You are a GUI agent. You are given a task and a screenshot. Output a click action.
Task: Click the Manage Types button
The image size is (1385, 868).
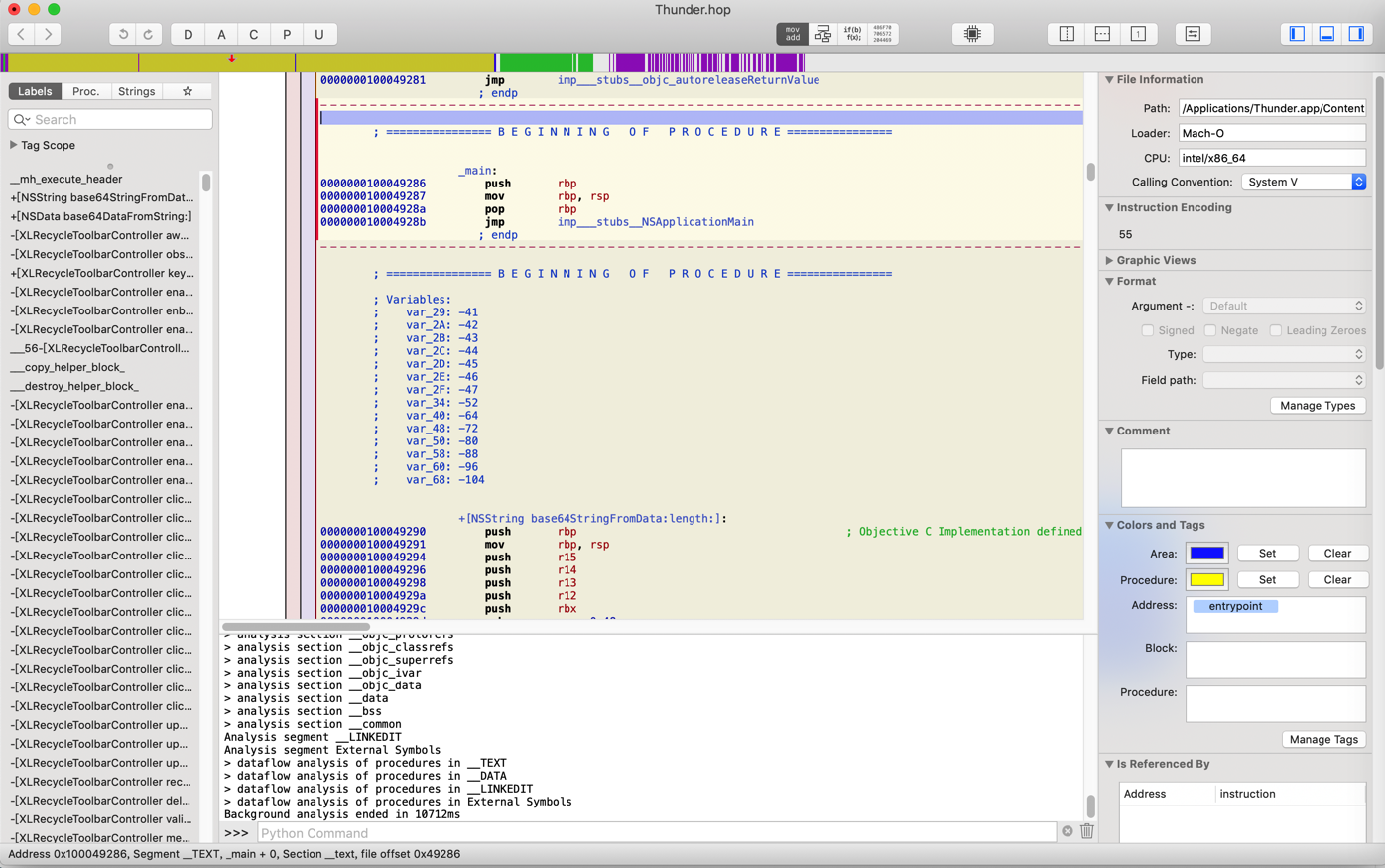(1318, 406)
